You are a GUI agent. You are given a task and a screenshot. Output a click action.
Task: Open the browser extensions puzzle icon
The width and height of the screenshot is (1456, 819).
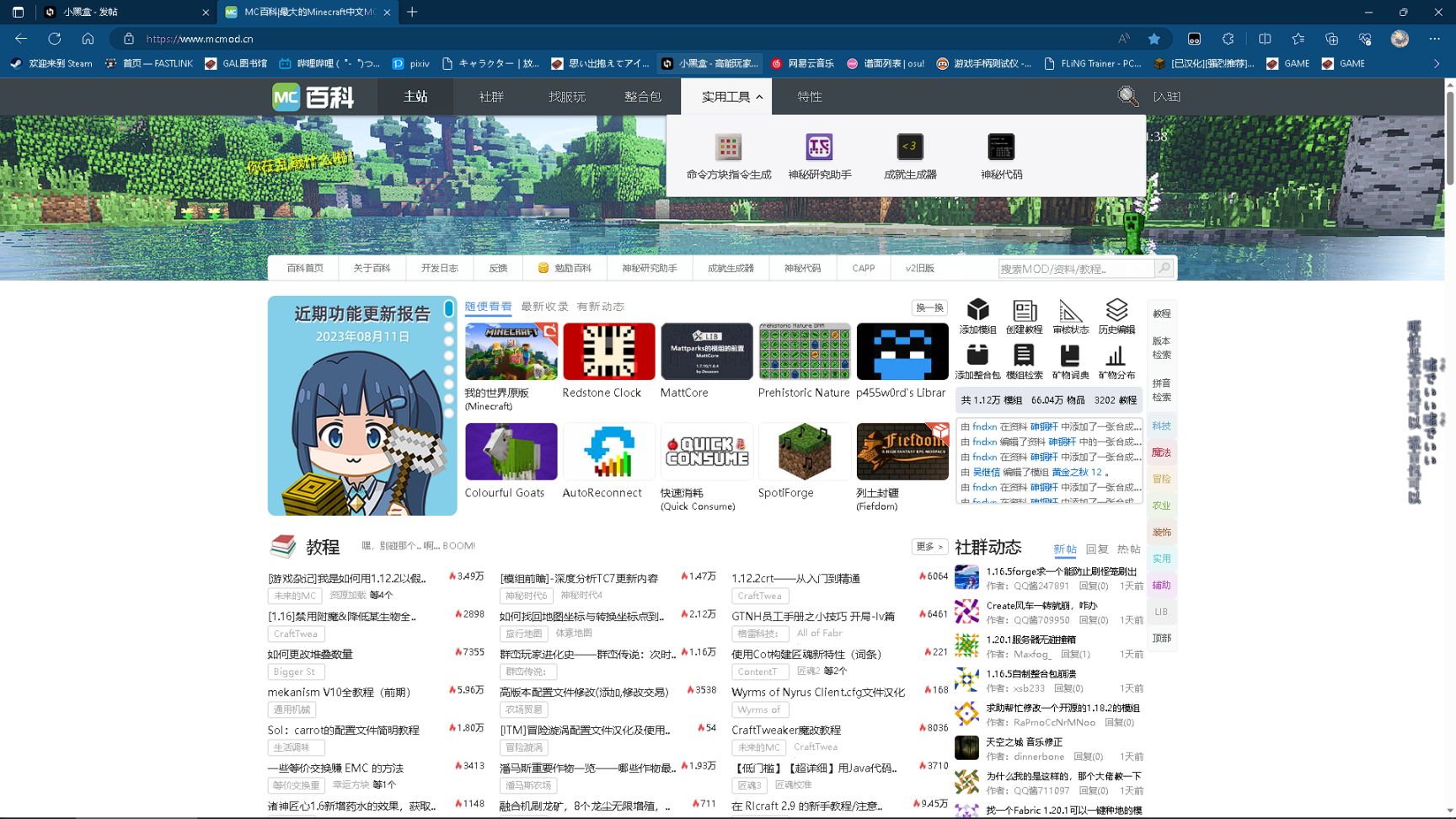1228,39
